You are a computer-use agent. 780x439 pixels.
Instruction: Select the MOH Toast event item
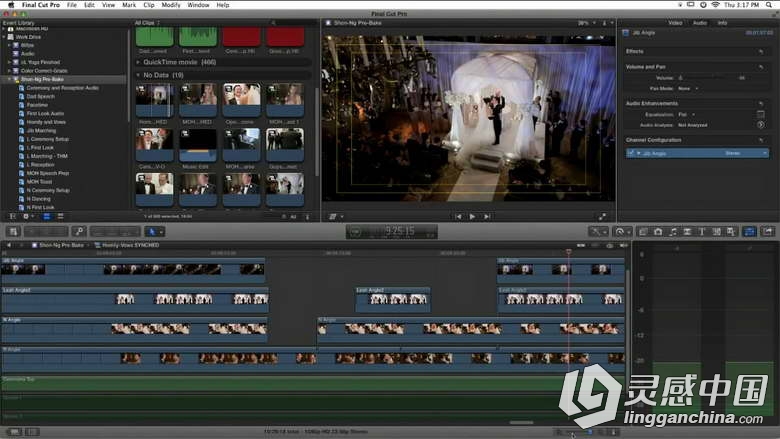coord(39,181)
